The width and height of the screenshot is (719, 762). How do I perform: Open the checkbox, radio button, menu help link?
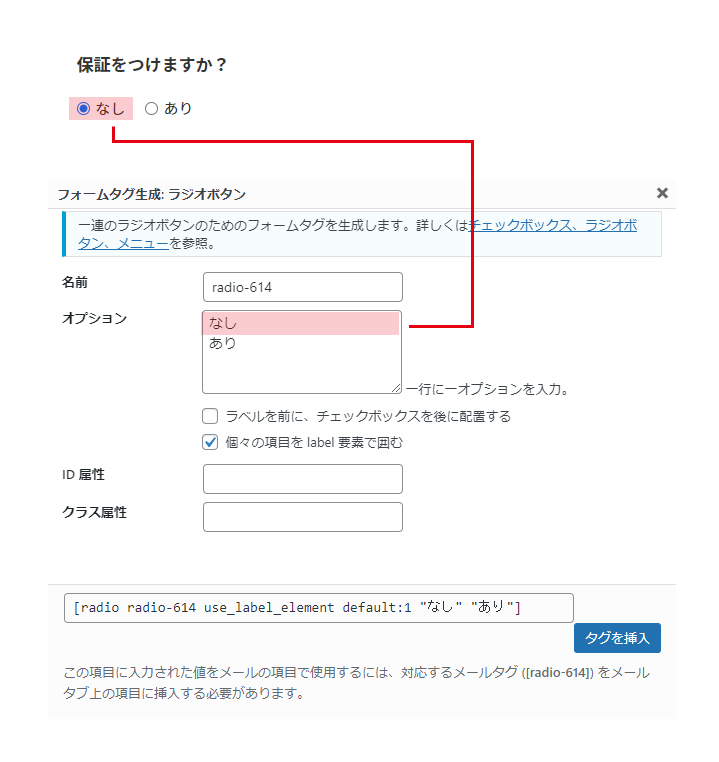[552, 226]
